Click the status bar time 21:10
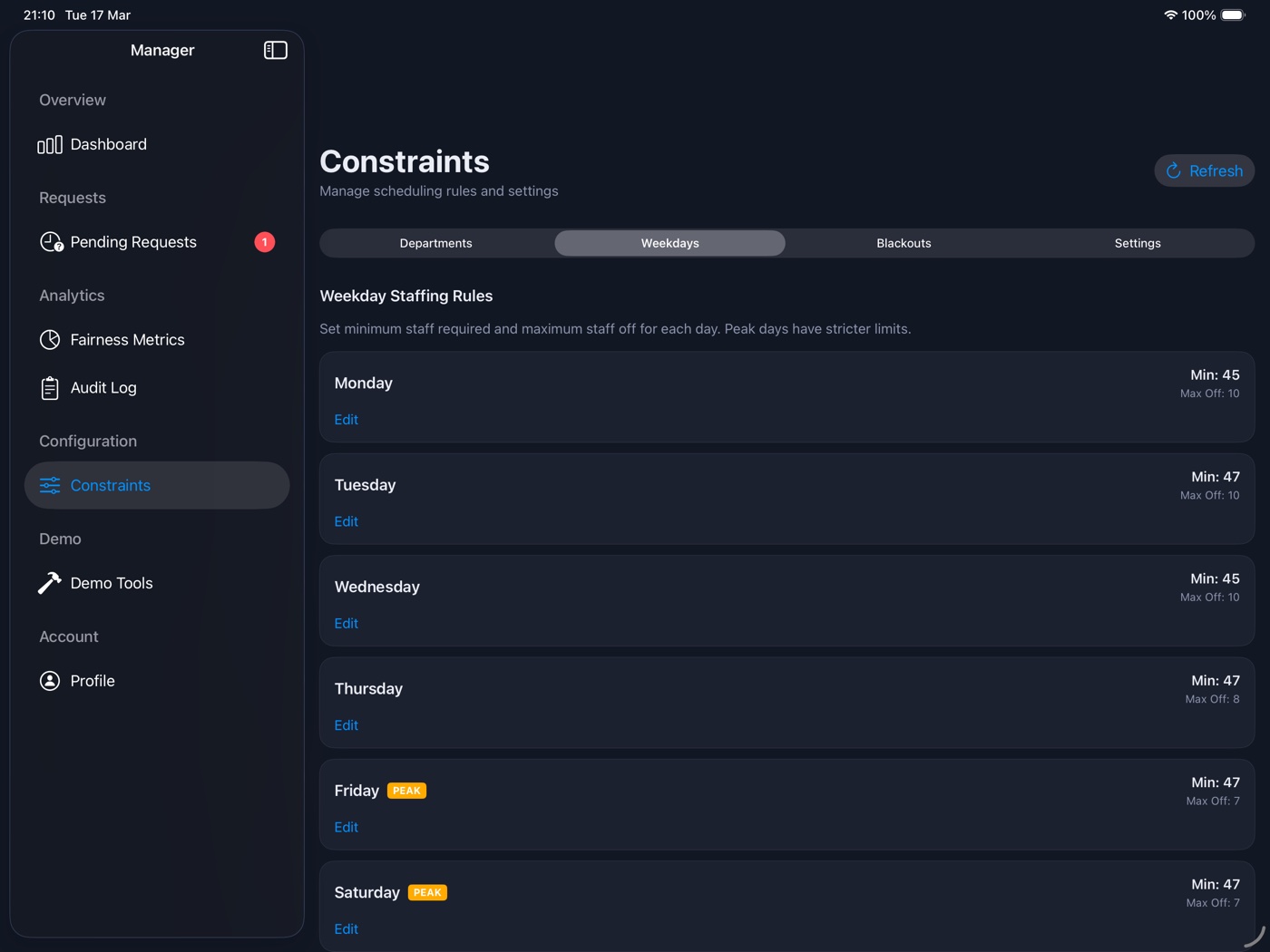The height and width of the screenshot is (952, 1270). point(39,15)
